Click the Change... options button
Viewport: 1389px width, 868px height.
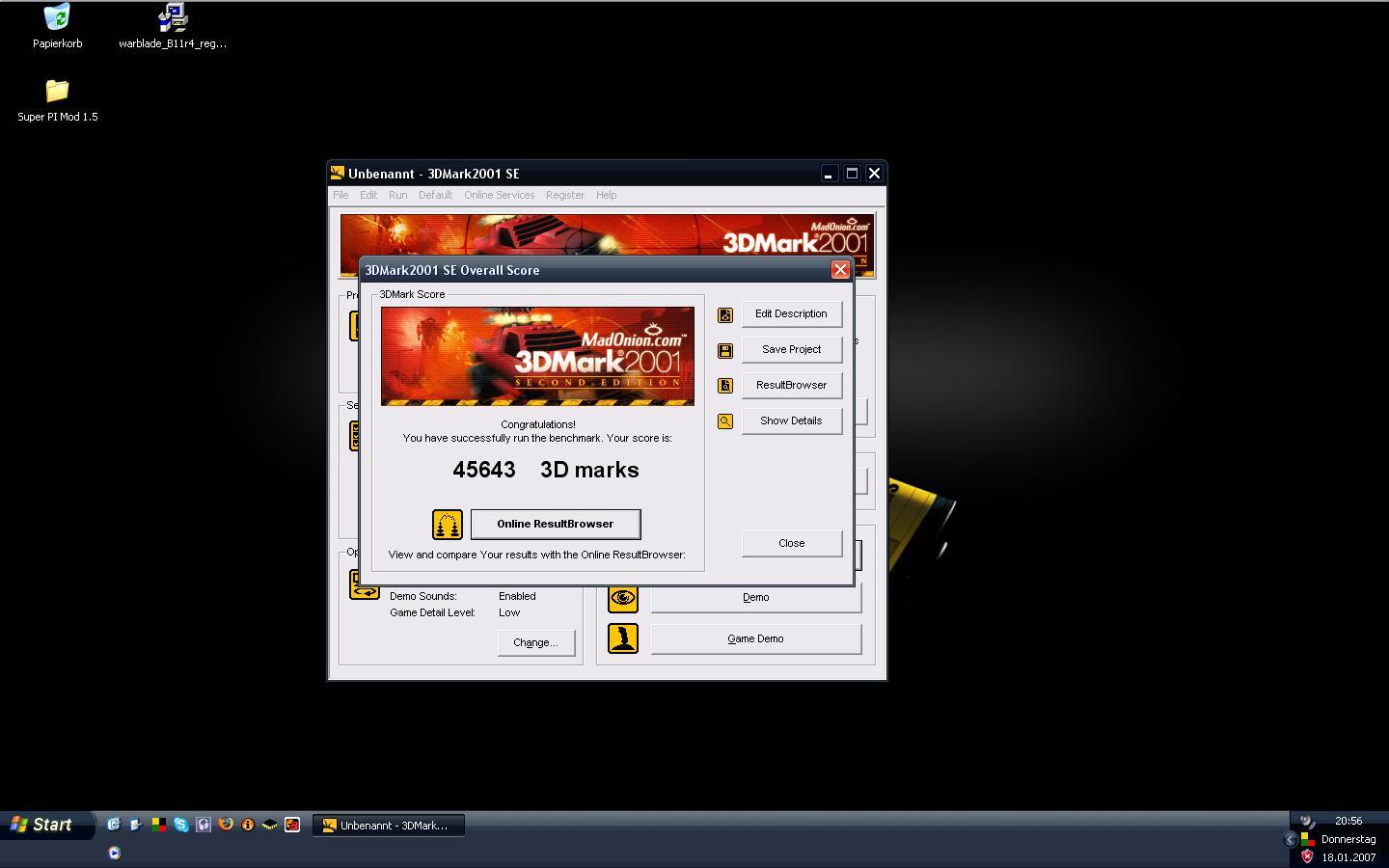(x=535, y=642)
